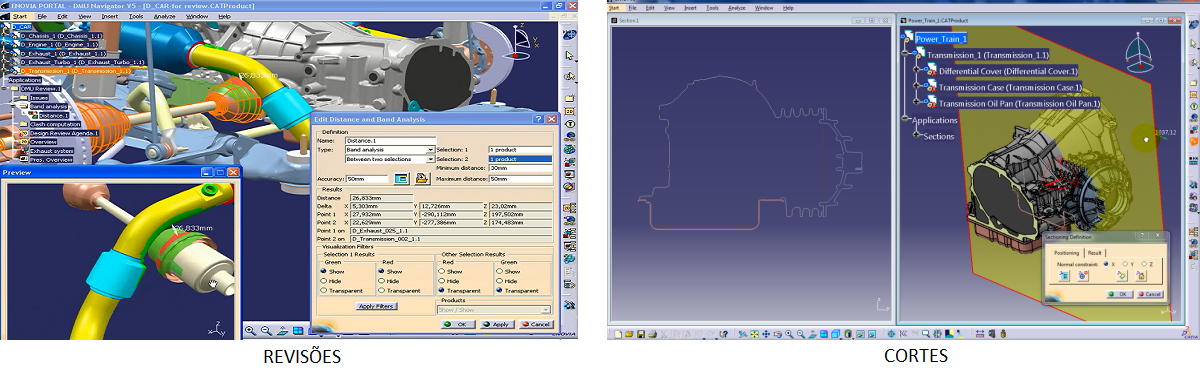Viewport: 1200px width, 370px height.
Task: Cancel the Distance and Band Analysis dialog
Action: tap(535, 324)
